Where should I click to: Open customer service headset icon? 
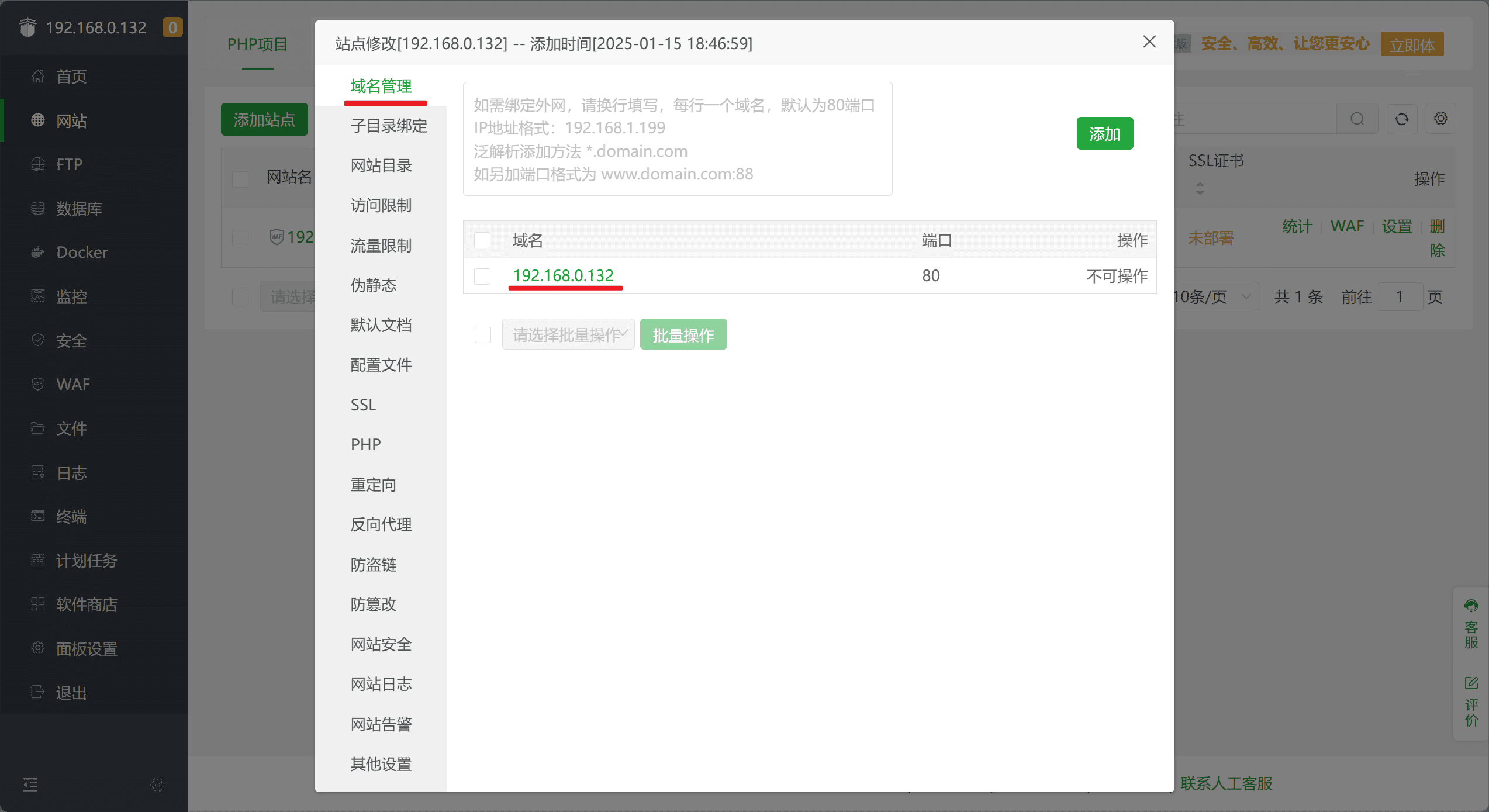tap(1471, 606)
